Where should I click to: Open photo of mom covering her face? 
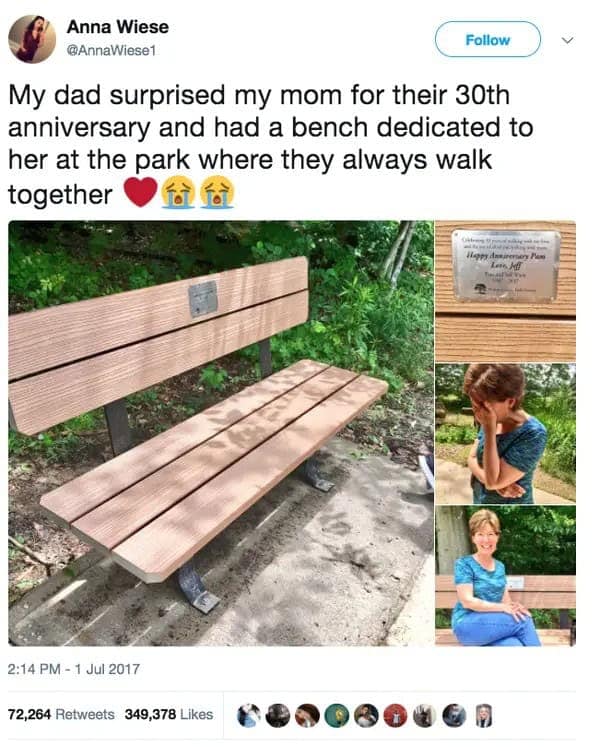point(505,433)
